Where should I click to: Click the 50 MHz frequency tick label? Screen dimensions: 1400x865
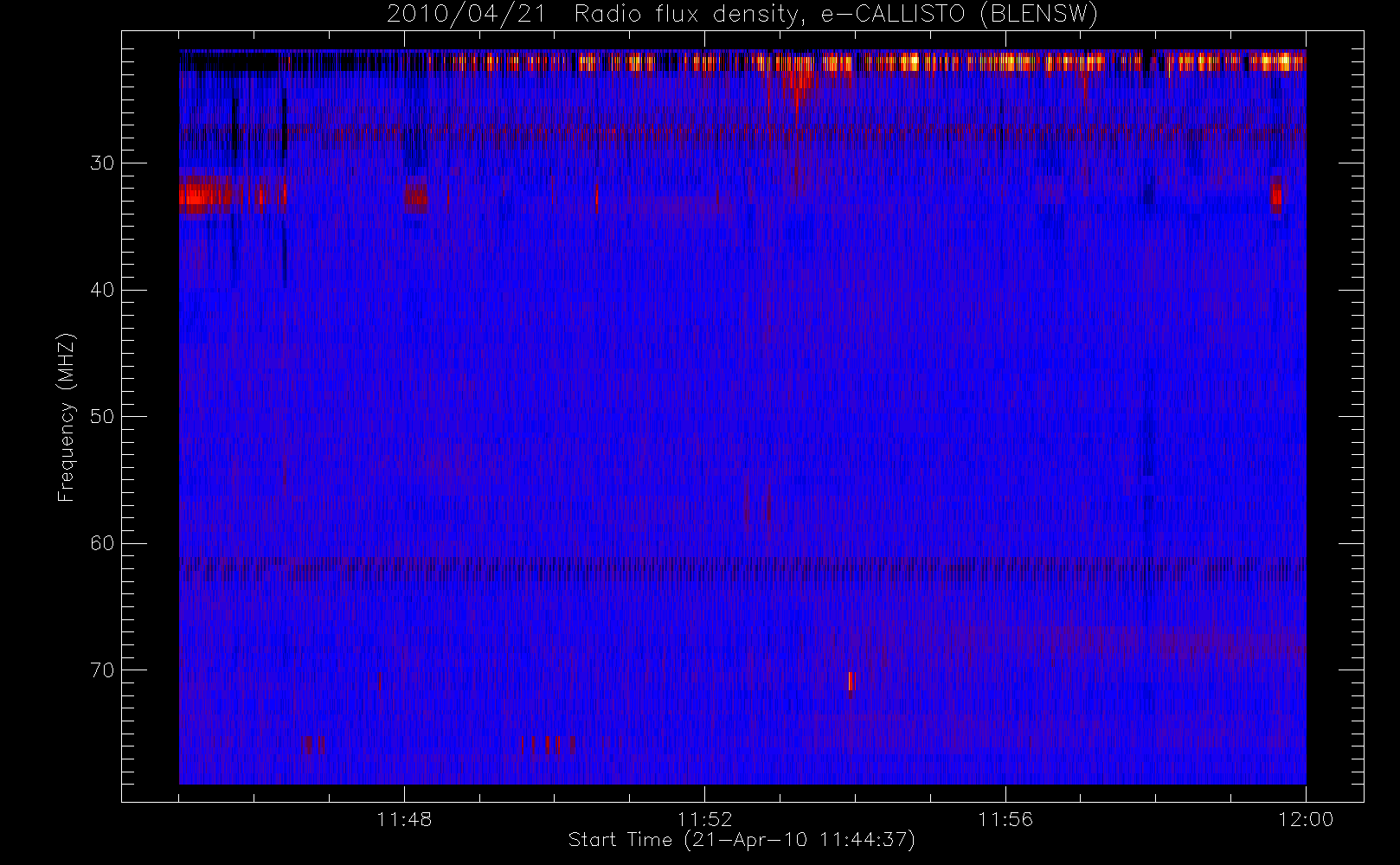[102, 416]
